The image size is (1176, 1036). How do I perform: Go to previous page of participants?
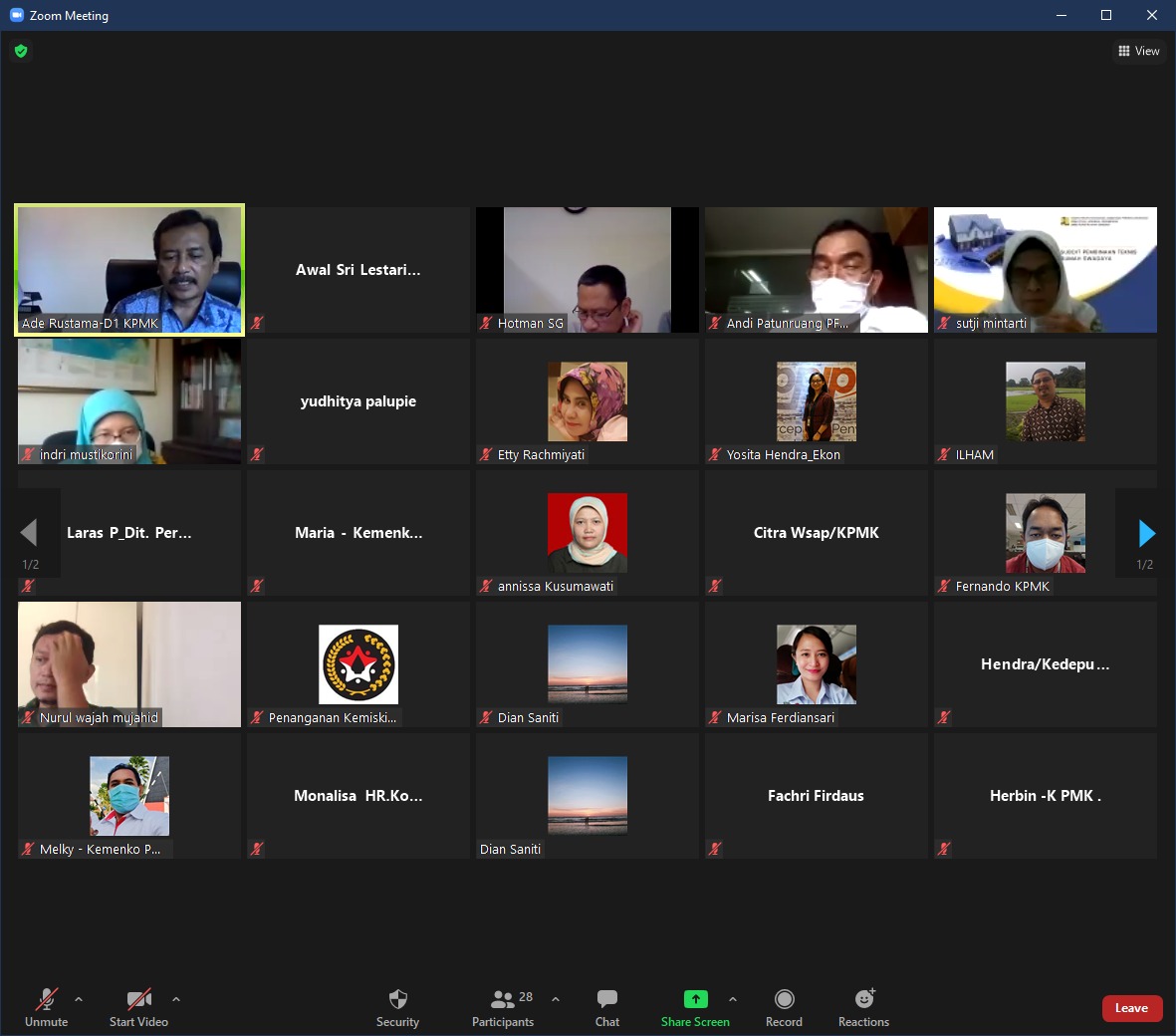point(29,534)
